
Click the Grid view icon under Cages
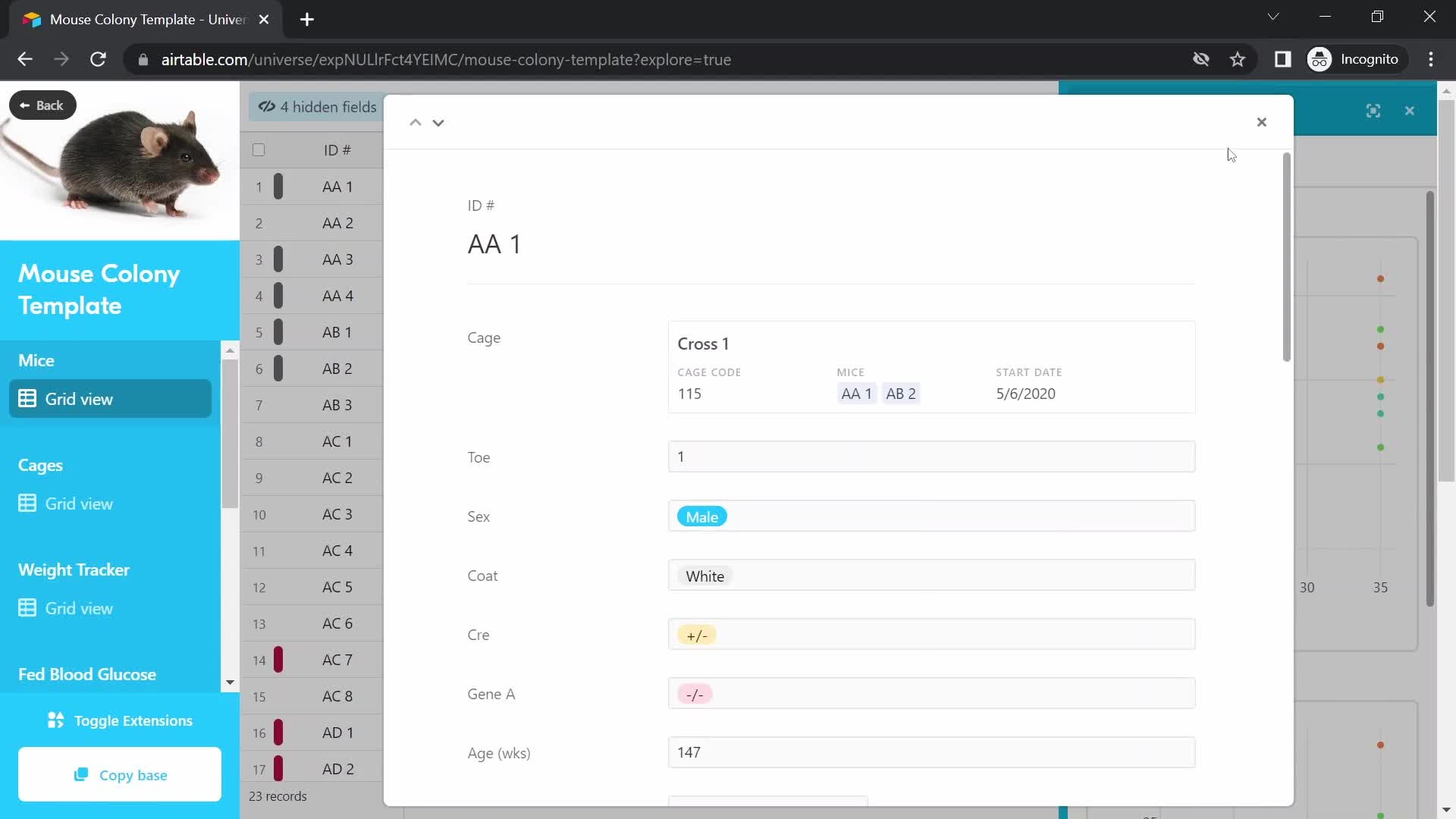pyautogui.click(x=27, y=503)
